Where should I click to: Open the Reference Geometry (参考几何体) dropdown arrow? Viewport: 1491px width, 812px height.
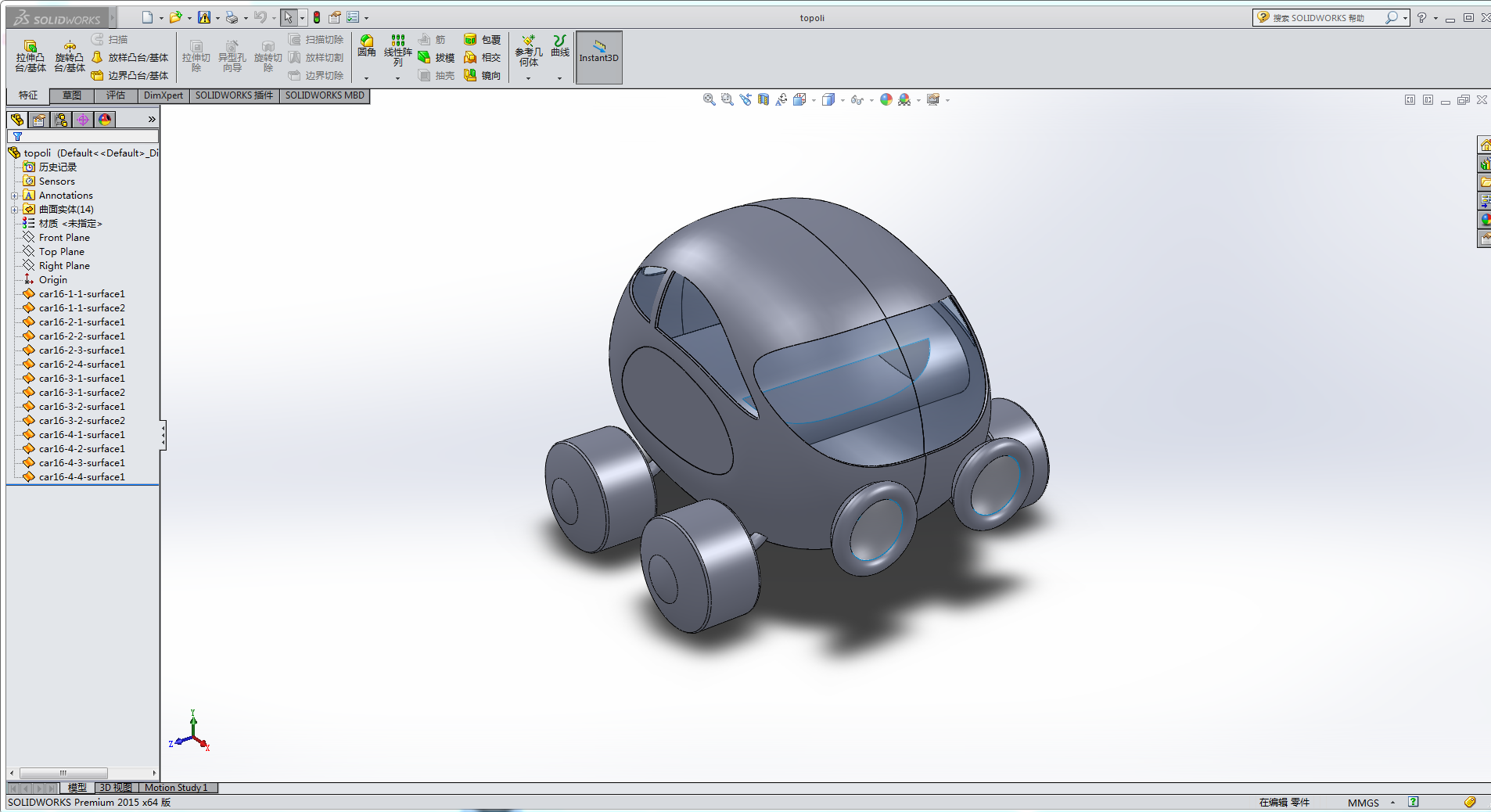coord(528,78)
